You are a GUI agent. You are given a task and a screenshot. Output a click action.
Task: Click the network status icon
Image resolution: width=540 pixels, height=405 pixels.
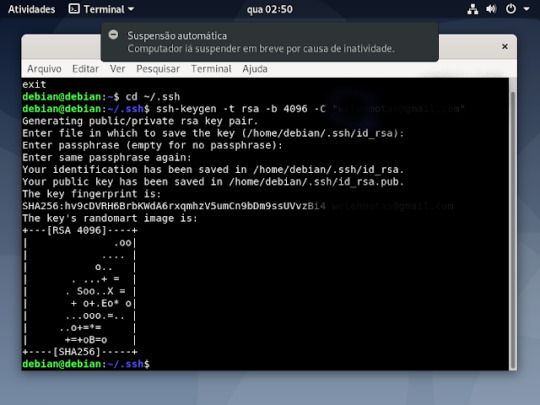(472, 9)
